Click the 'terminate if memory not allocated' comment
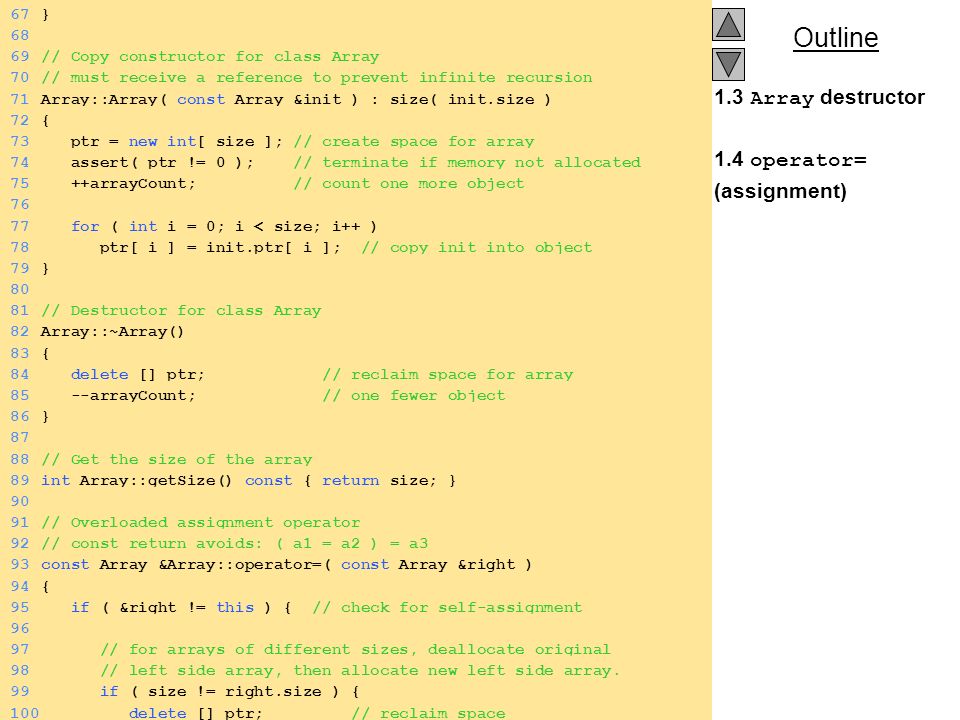The height and width of the screenshot is (720, 960). (467, 162)
